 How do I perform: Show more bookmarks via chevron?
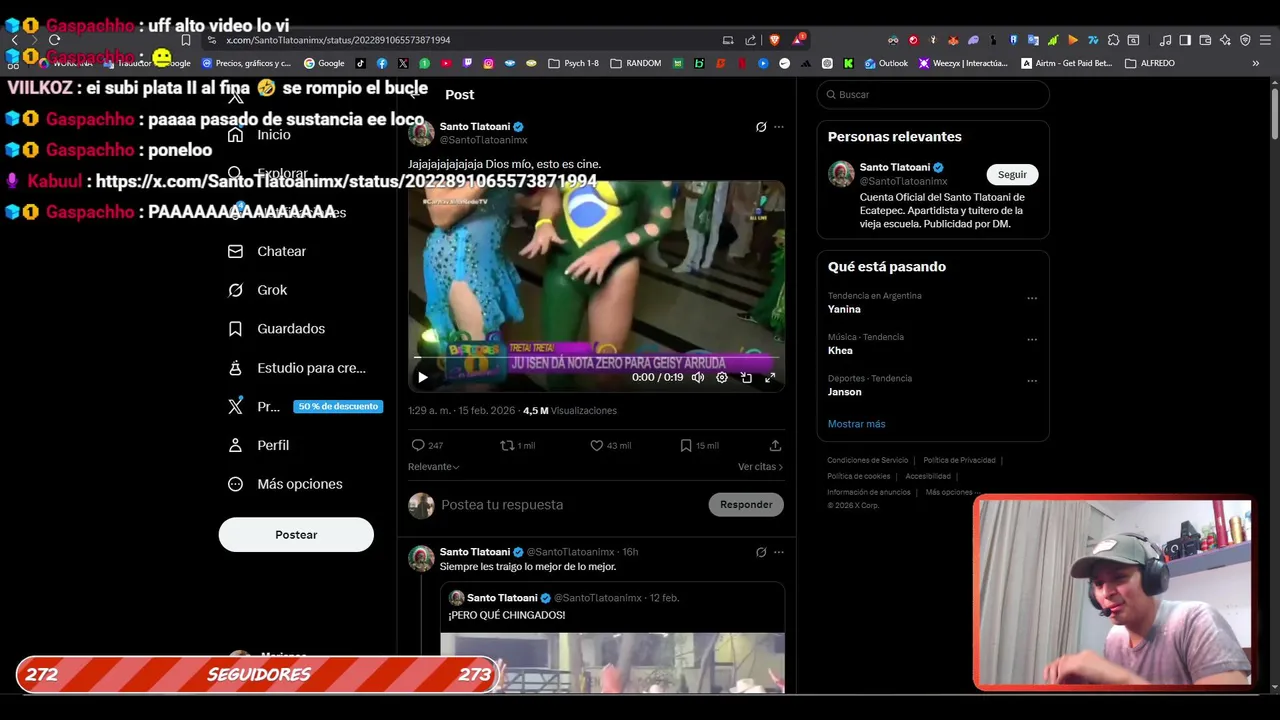[1256, 63]
